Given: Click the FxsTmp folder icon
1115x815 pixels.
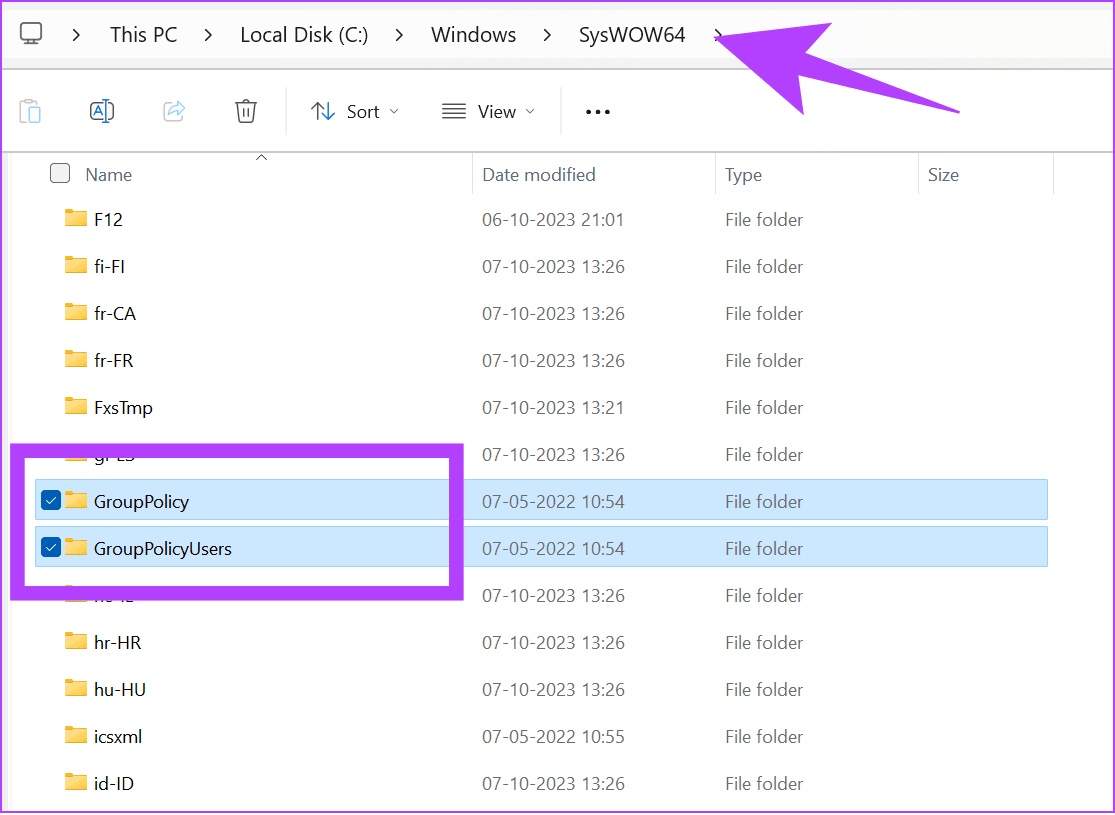Looking at the screenshot, I should tap(76, 406).
